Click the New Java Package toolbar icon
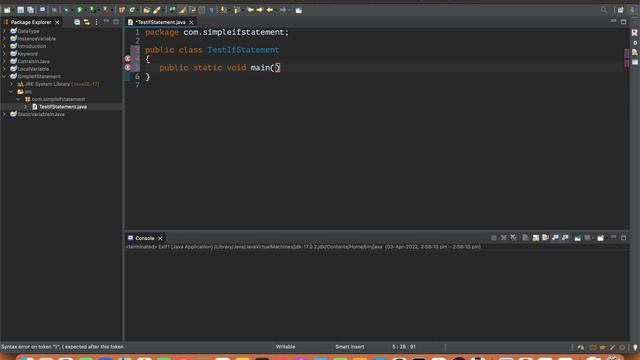The width and height of the screenshot is (640, 360). pos(122,10)
